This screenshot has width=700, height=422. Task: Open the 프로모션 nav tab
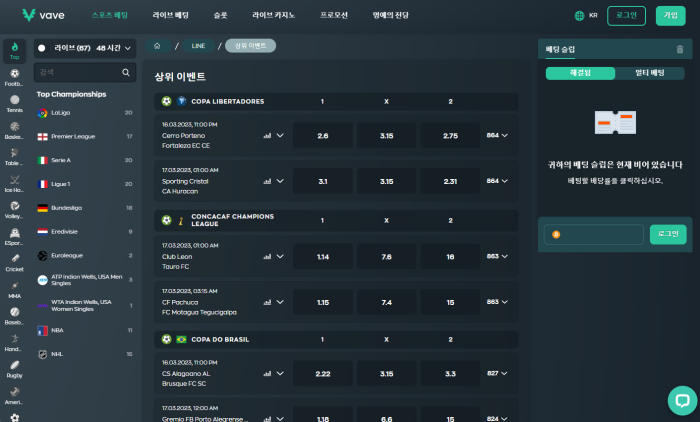[x=334, y=15]
